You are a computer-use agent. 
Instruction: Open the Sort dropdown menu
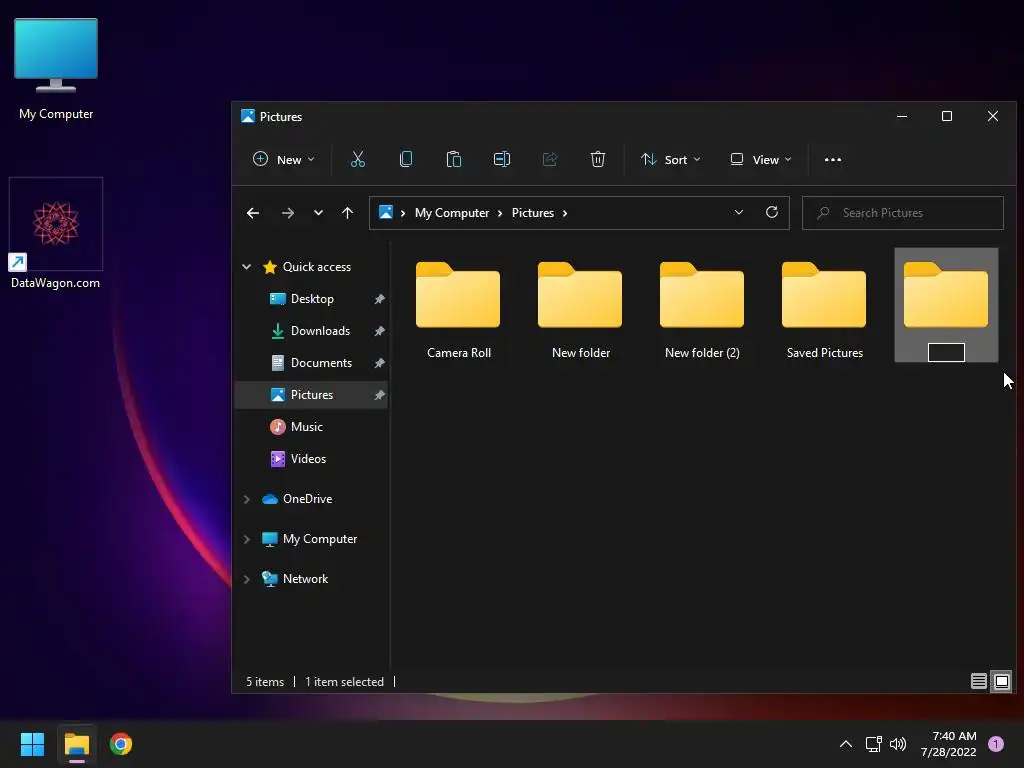click(x=671, y=159)
